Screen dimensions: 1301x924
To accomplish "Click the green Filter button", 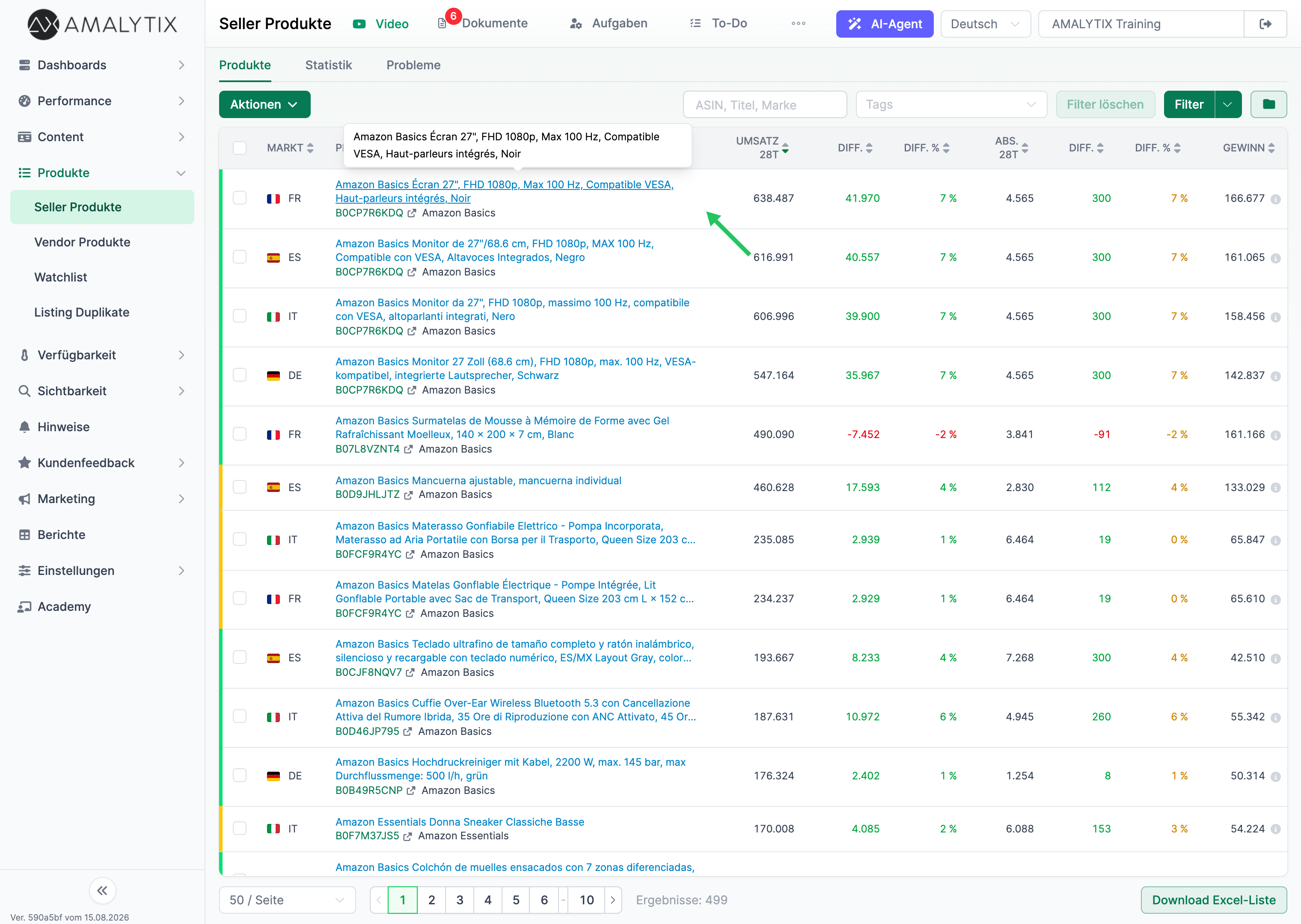I will (1189, 104).
